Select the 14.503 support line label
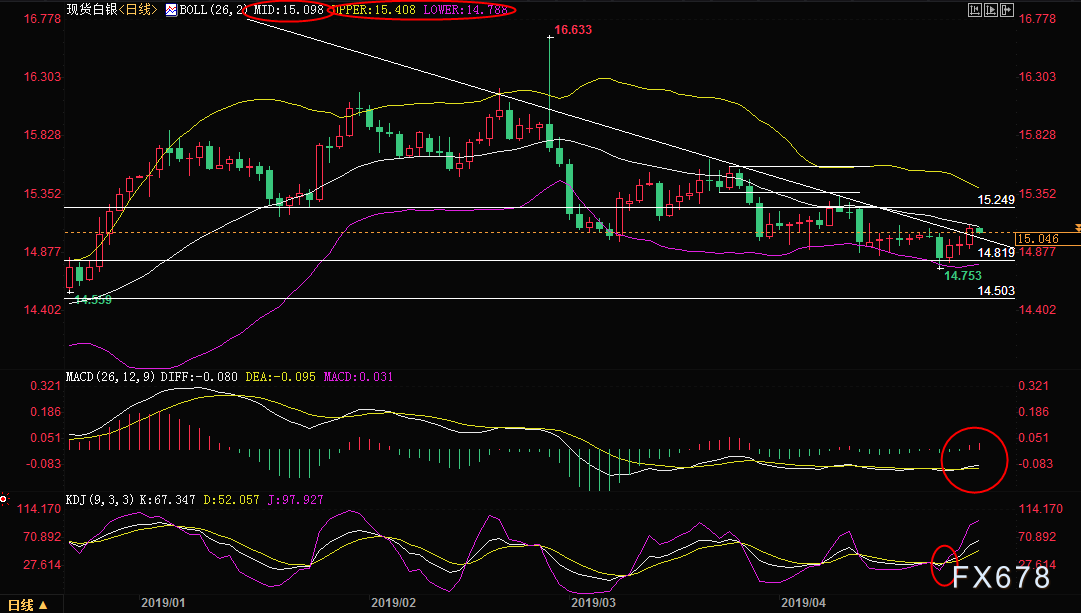 coord(996,290)
